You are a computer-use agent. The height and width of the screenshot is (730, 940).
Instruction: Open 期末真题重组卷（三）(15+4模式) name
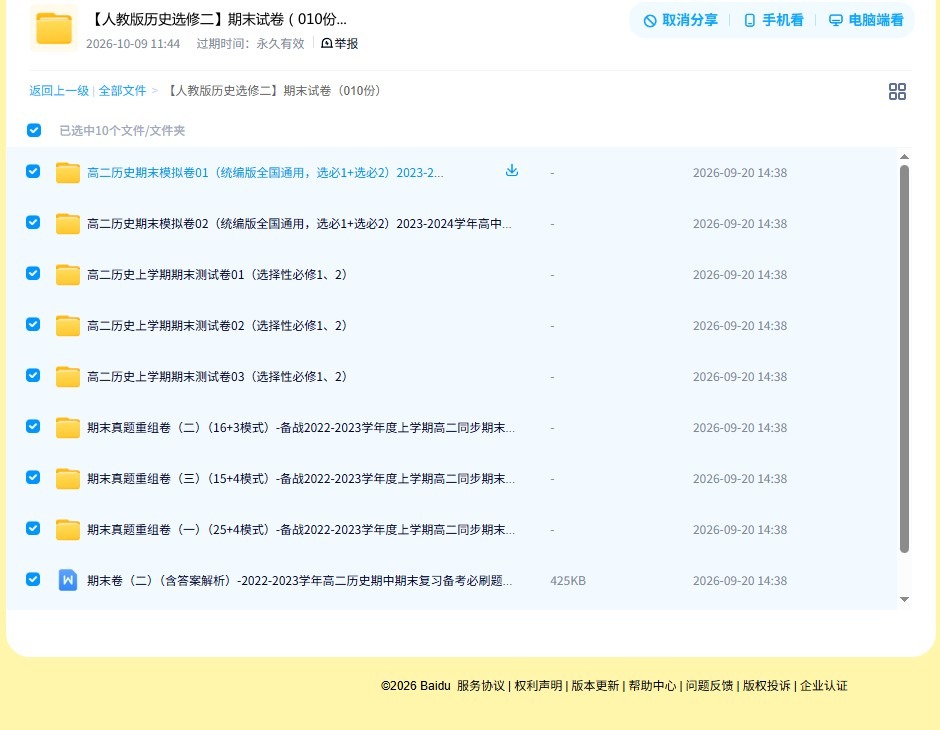pyautogui.click(x=301, y=478)
